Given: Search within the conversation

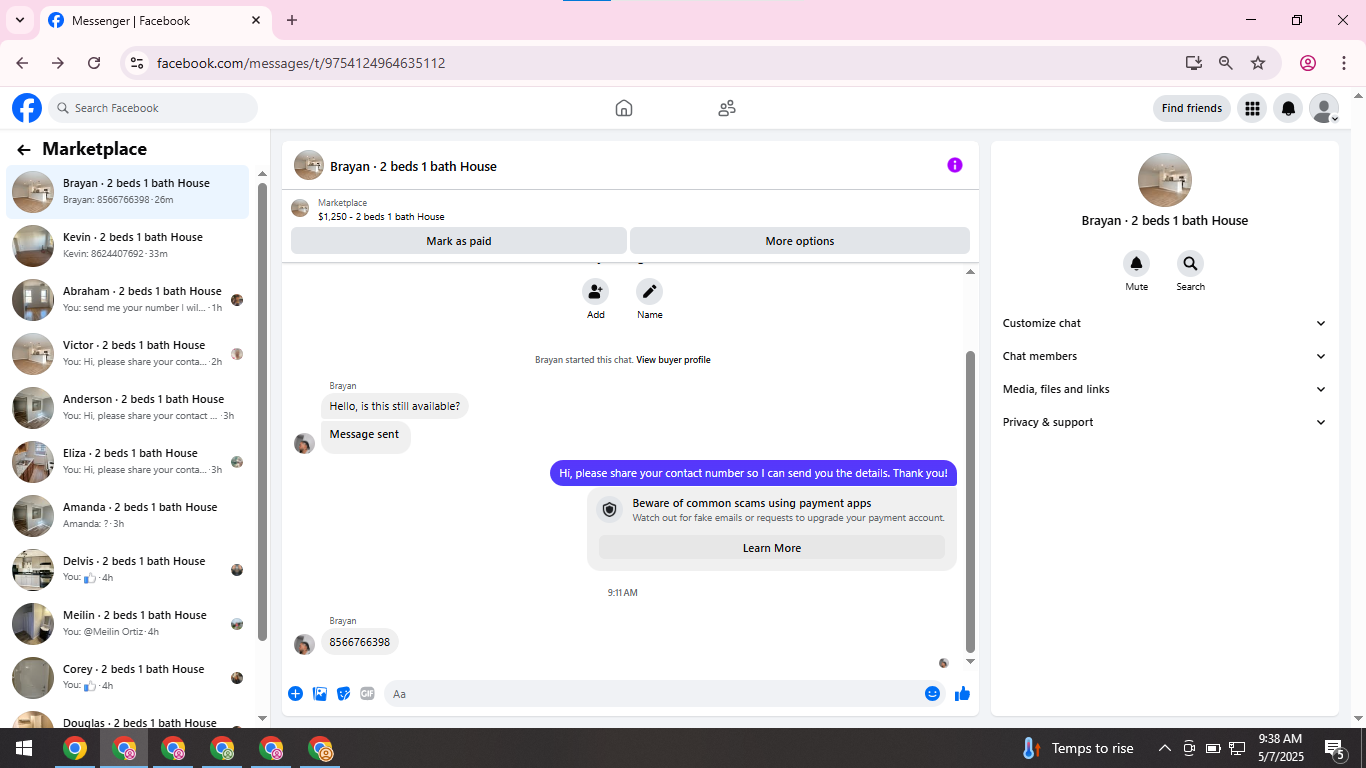Looking at the screenshot, I should pos(1190,264).
